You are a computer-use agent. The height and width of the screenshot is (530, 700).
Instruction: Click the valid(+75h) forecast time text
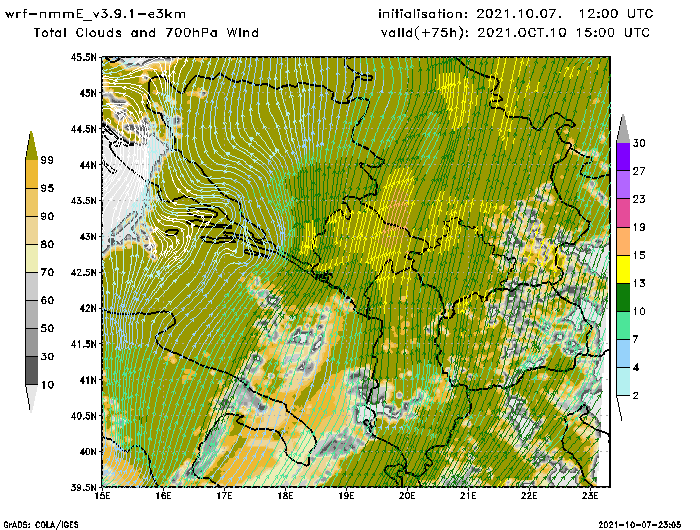[x=515, y=33]
